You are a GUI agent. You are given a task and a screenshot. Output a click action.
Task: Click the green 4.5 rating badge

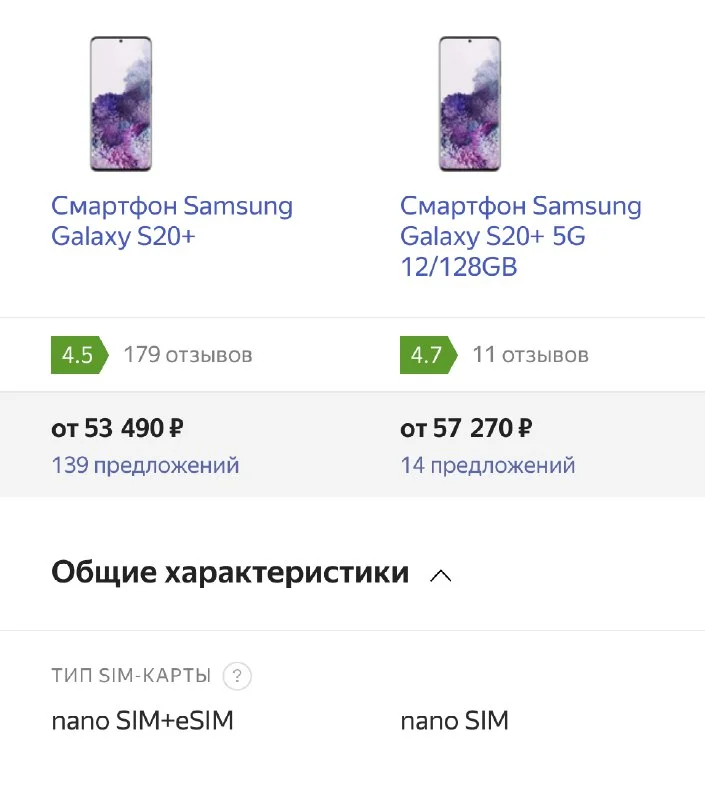coord(77,355)
